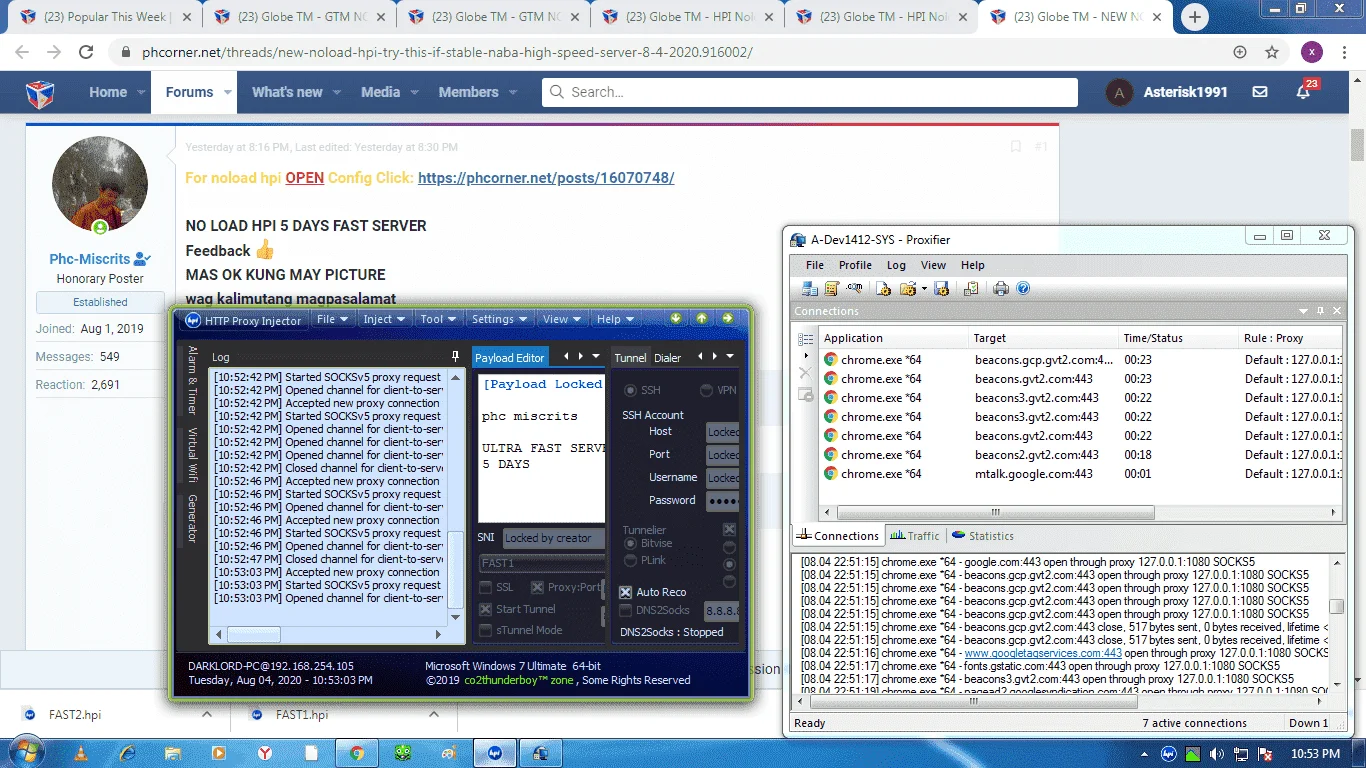
Task: Reload the page in Chrome
Action: pyautogui.click(x=86, y=52)
